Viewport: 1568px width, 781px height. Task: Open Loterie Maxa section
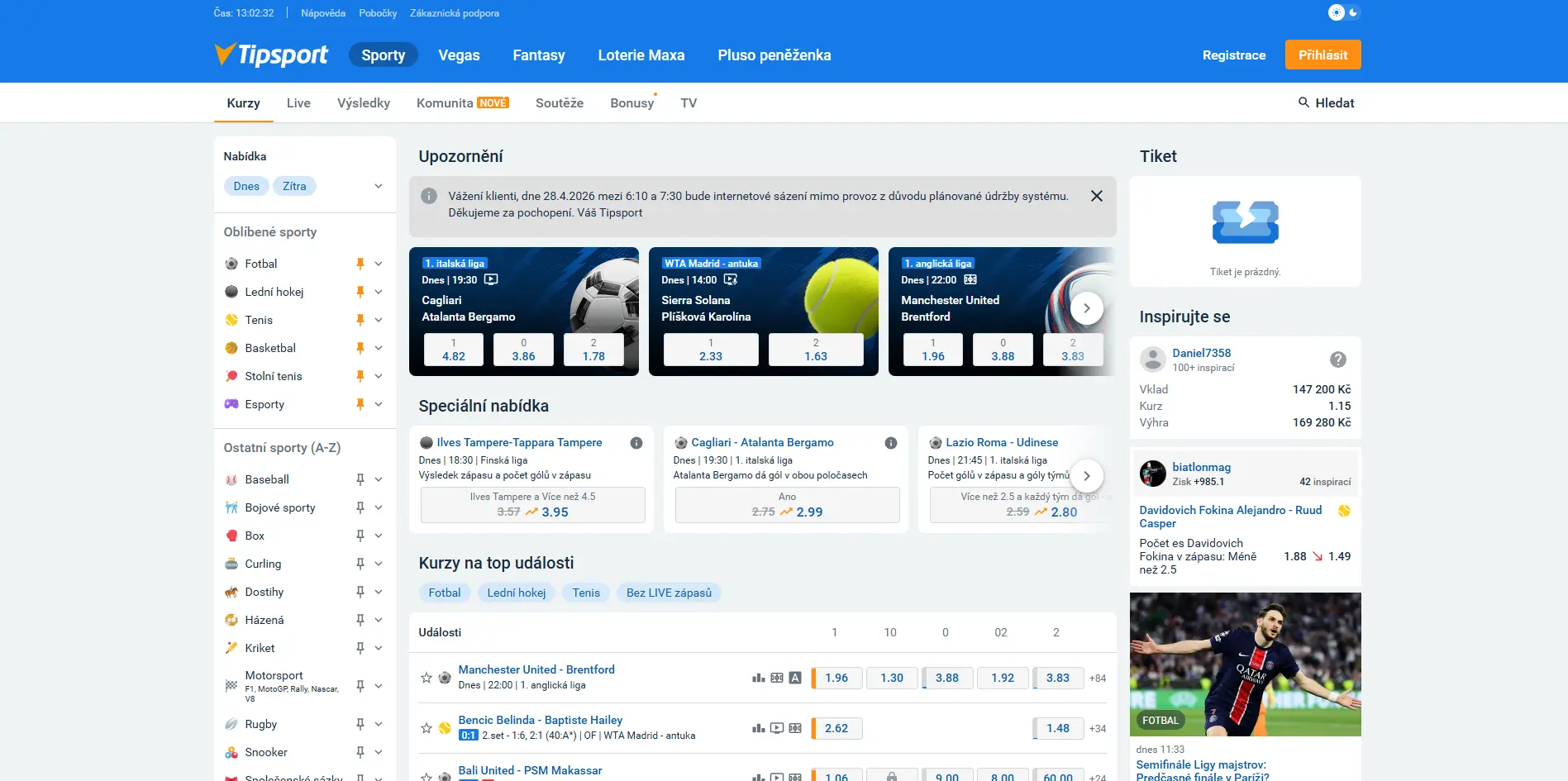641,55
